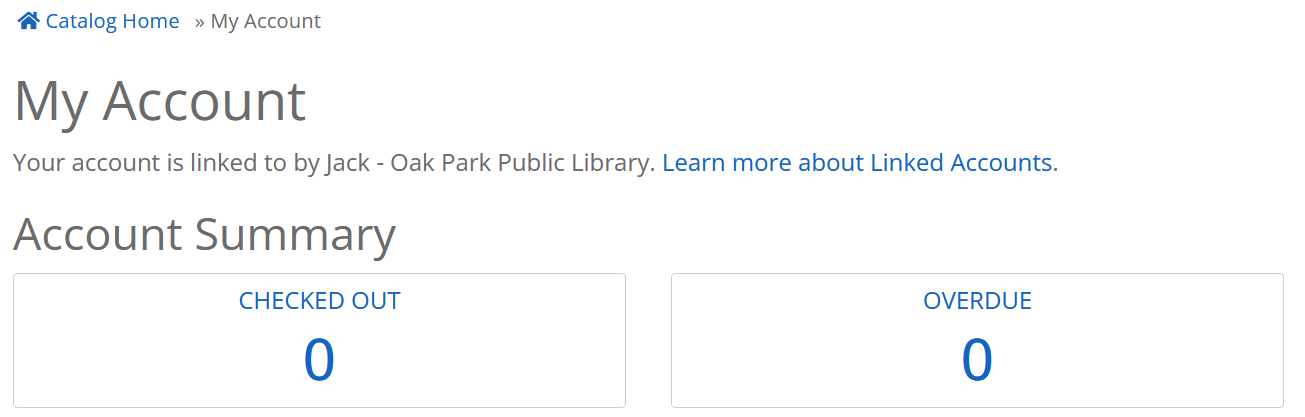Open the OVERDUE label link
1305x417 pixels.
point(977,301)
